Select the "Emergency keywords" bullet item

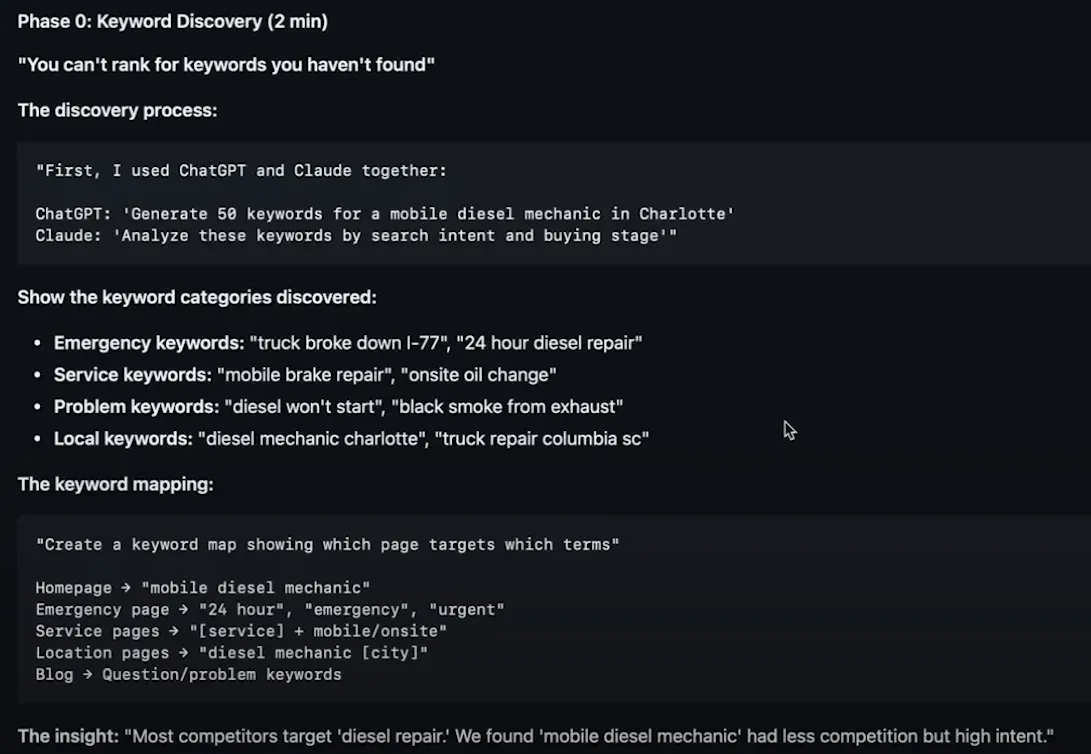pyautogui.click(x=347, y=343)
